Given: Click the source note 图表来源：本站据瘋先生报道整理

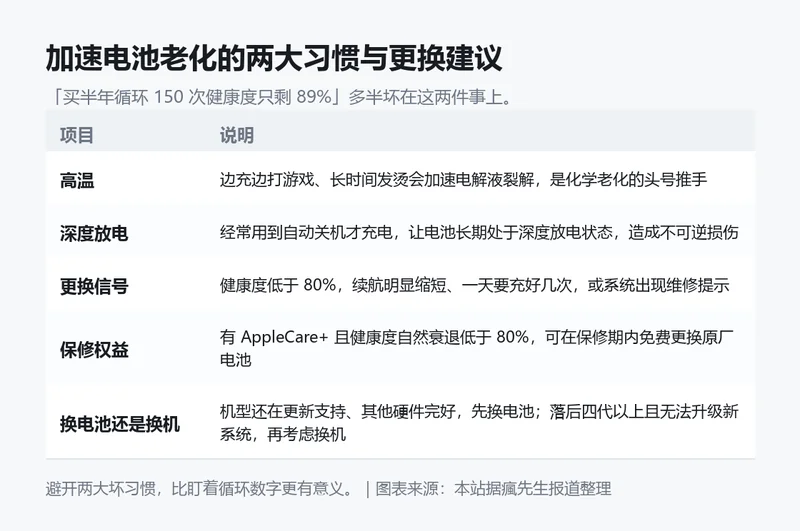Looking at the screenshot, I should [493, 489].
